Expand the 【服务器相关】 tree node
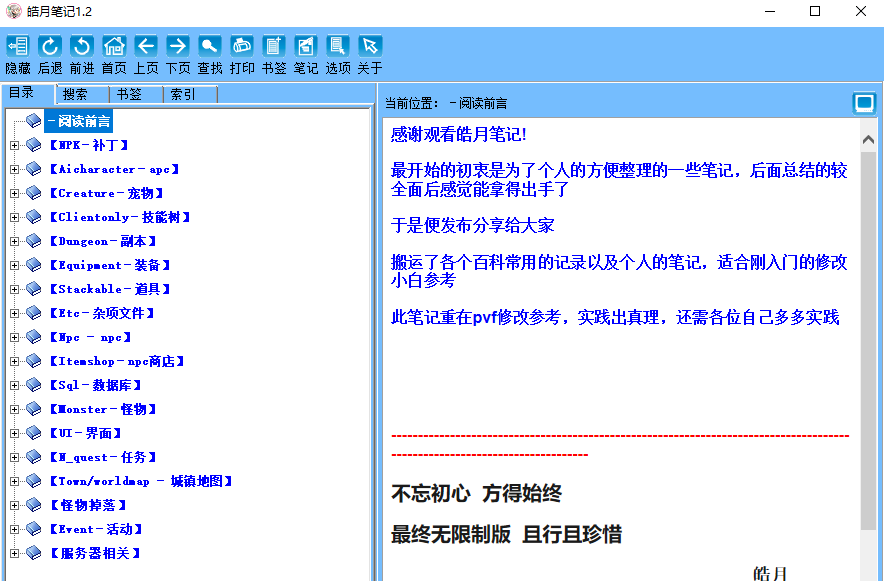The height and width of the screenshot is (581, 884). pyautogui.click(x=15, y=553)
